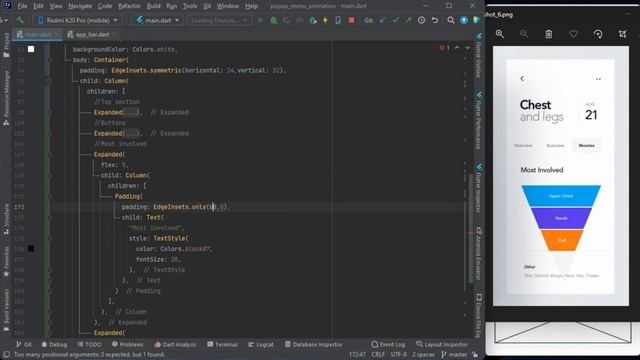Open the Device File Explorer panel
The width and height of the screenshot is (640, 360).
tap(479, 315)
